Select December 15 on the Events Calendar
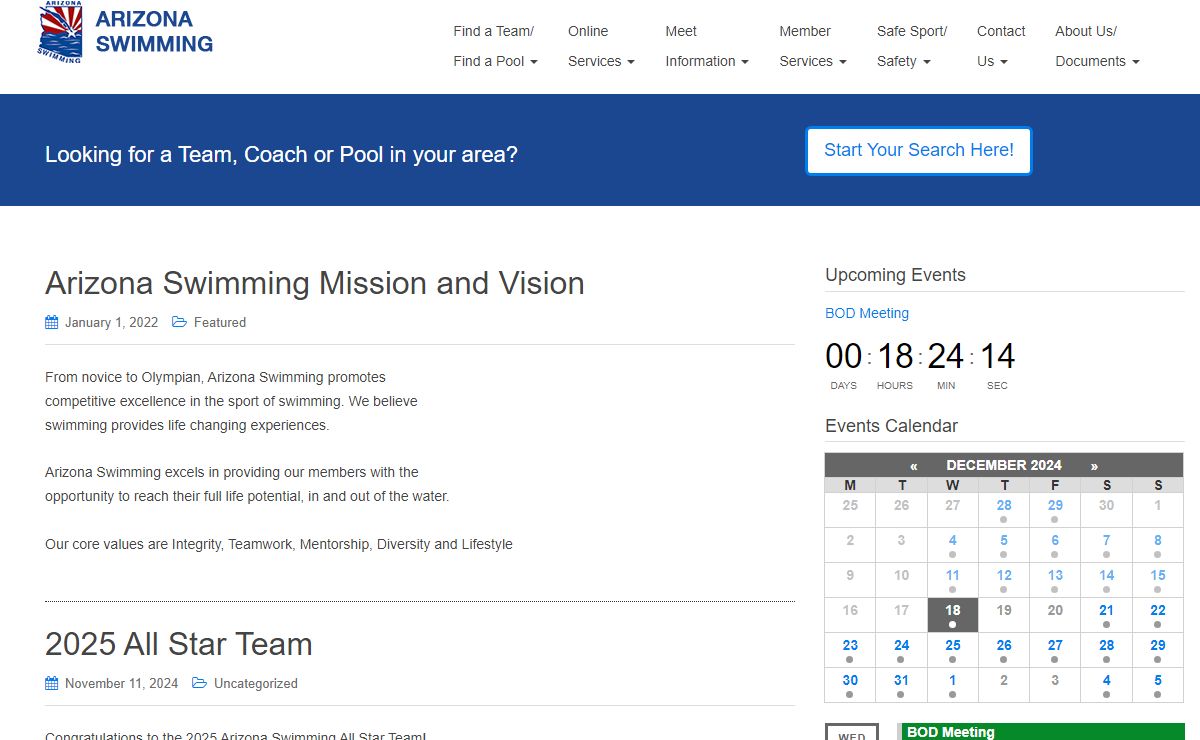 (1158, 580)
